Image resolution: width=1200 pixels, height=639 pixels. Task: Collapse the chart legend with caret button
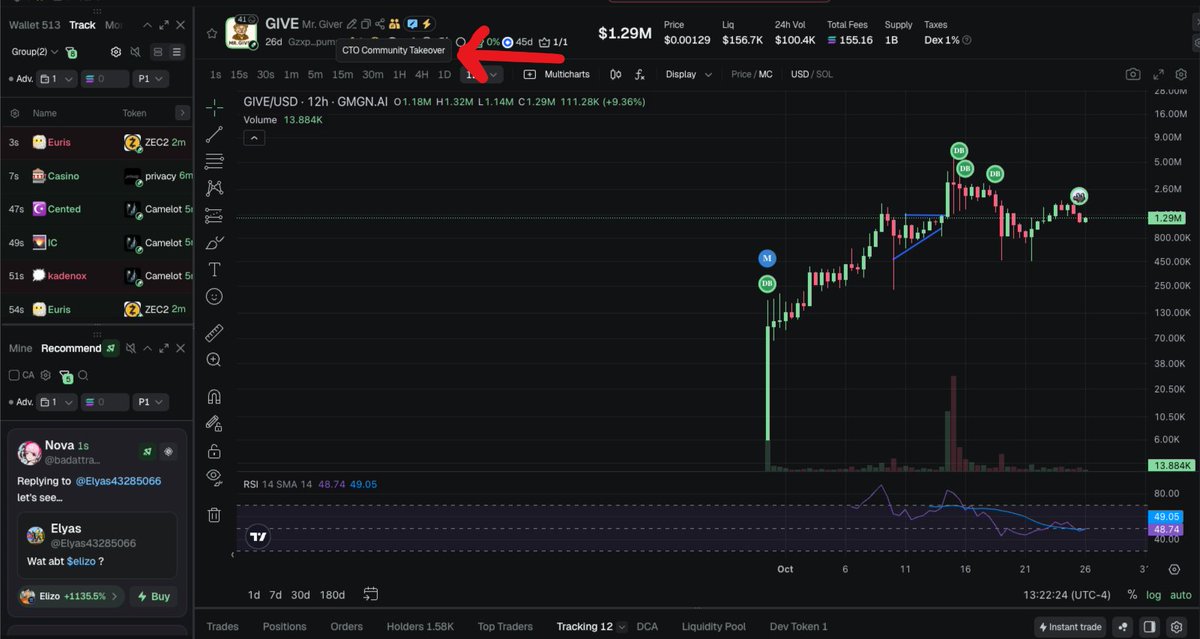click(x=254, y=138)
